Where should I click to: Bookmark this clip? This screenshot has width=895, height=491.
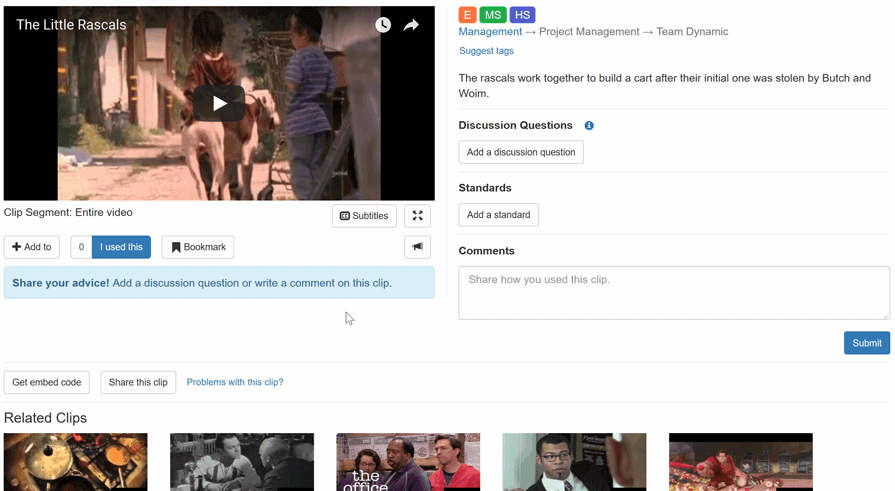pos(198,247)
